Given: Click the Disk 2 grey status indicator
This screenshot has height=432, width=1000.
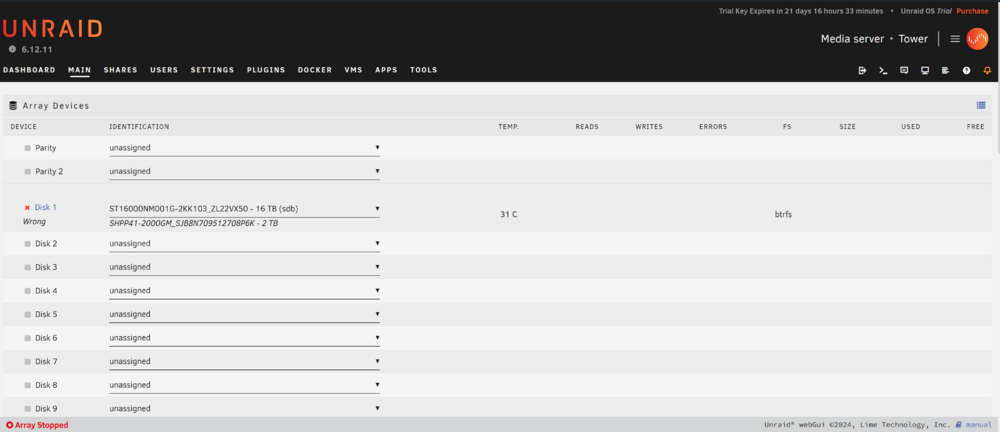Looking at the screenshot, I should 27,244.
